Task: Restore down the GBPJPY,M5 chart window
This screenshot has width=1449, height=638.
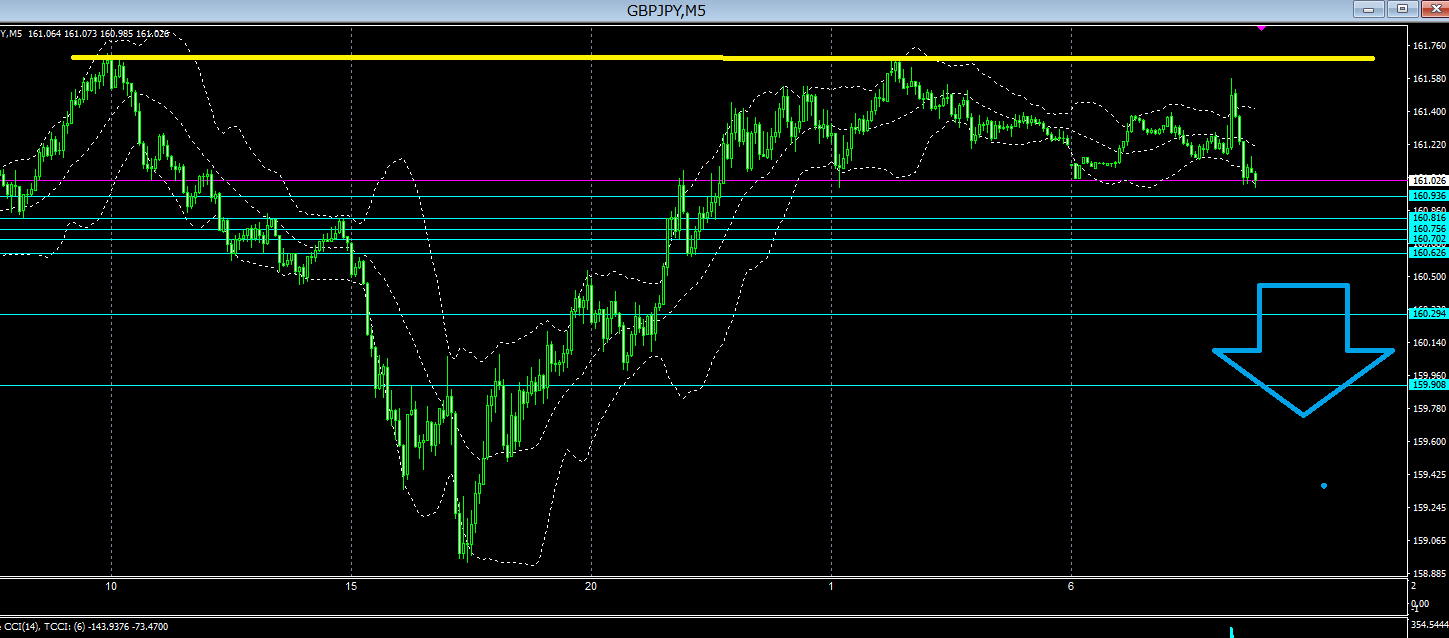Action: click(1402, 9)
